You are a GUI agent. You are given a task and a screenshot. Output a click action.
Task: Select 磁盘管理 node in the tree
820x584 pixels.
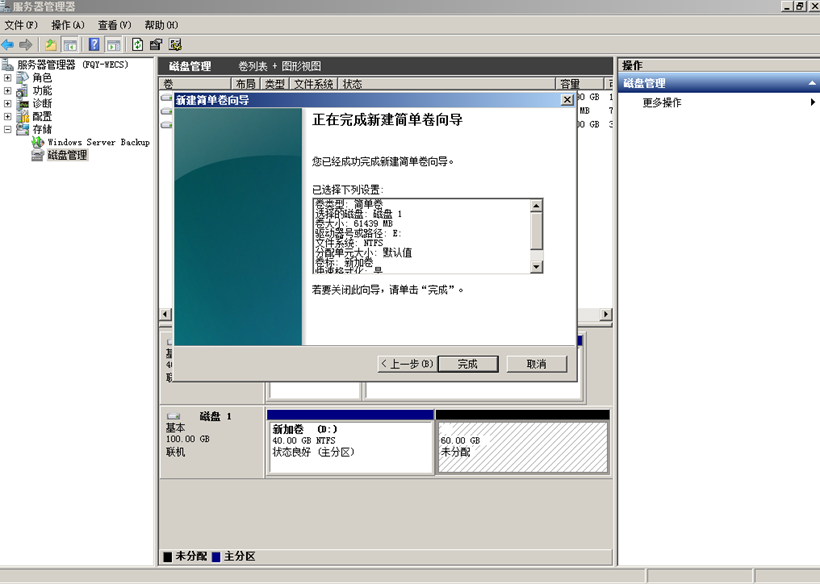click(67, 155)
